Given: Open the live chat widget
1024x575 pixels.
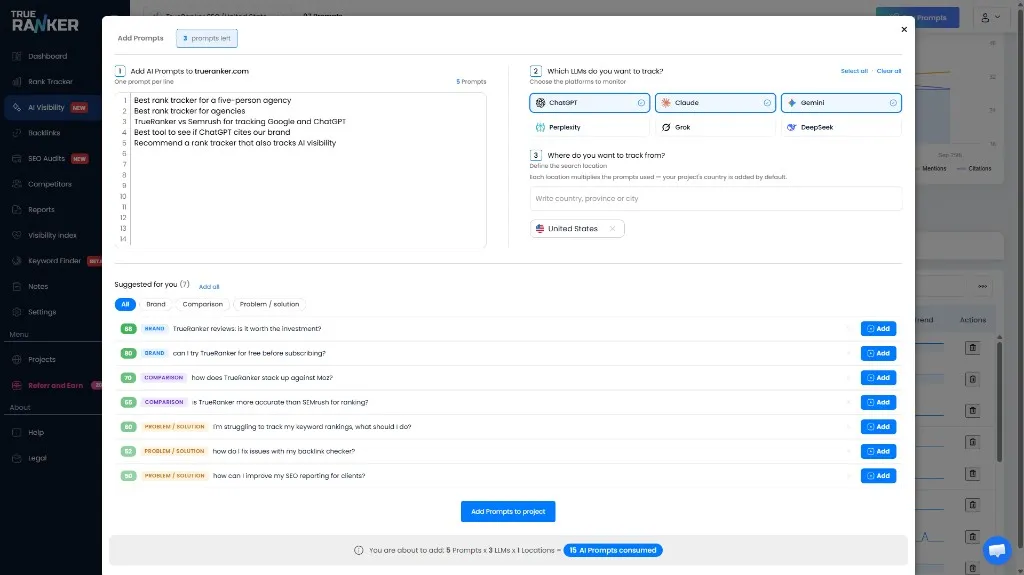Looking at the screenshot, I should tap(997, 550).
